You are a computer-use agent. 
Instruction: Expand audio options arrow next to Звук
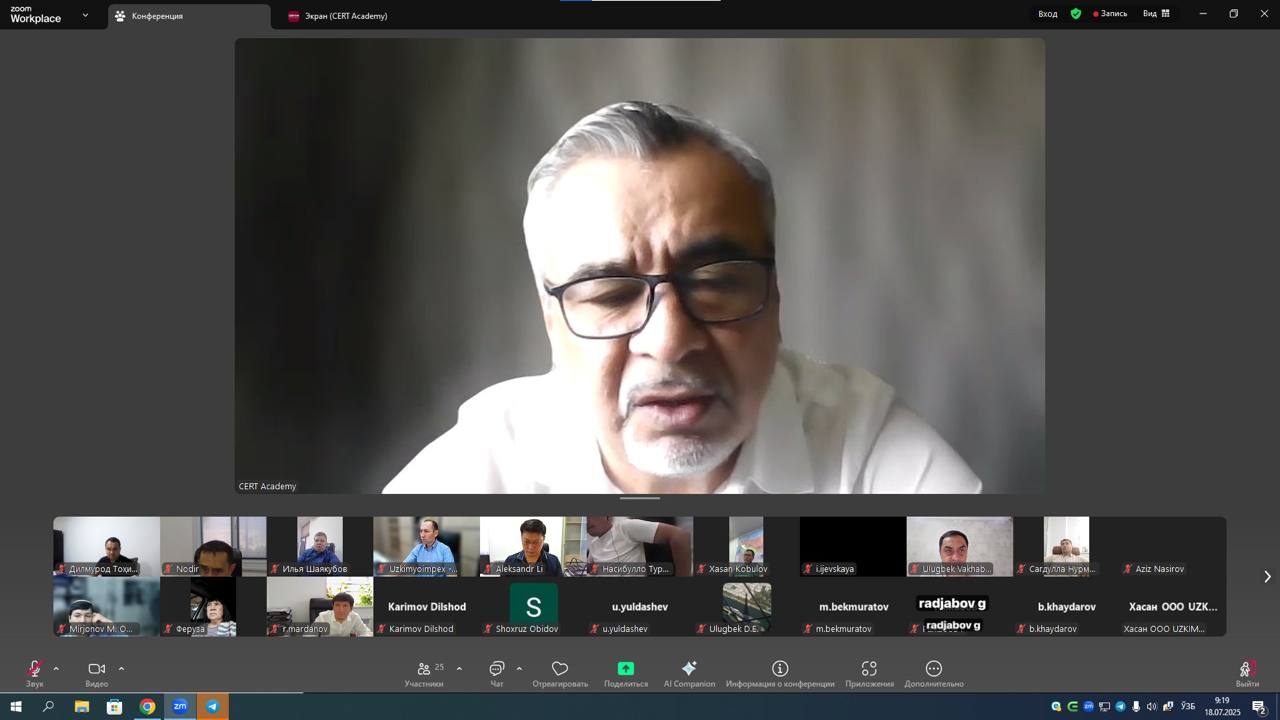56,669
